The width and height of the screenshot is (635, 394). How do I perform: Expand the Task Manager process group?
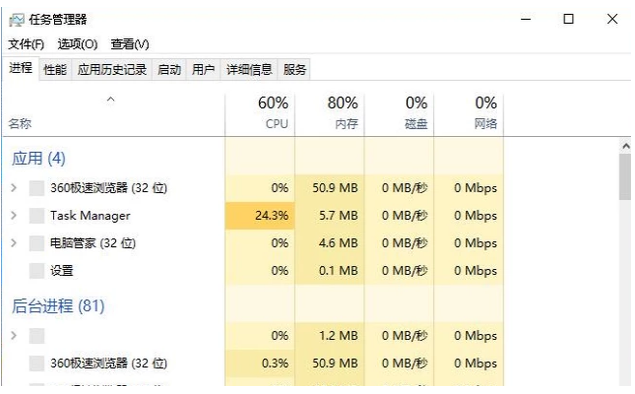click(14, 215)
